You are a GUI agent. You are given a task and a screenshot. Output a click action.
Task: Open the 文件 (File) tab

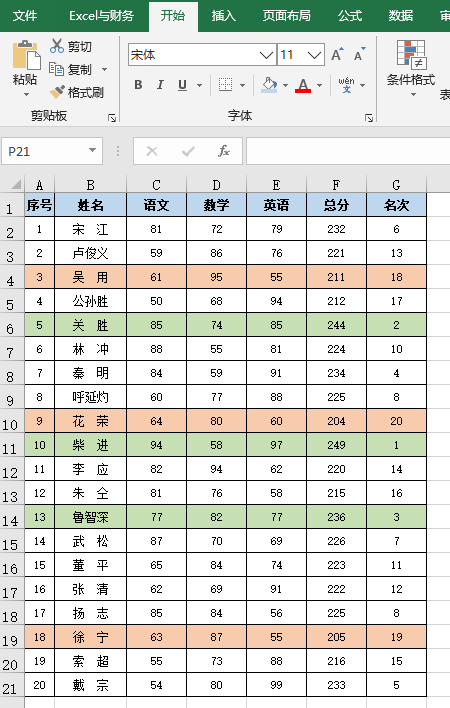[x=25, y=16]
